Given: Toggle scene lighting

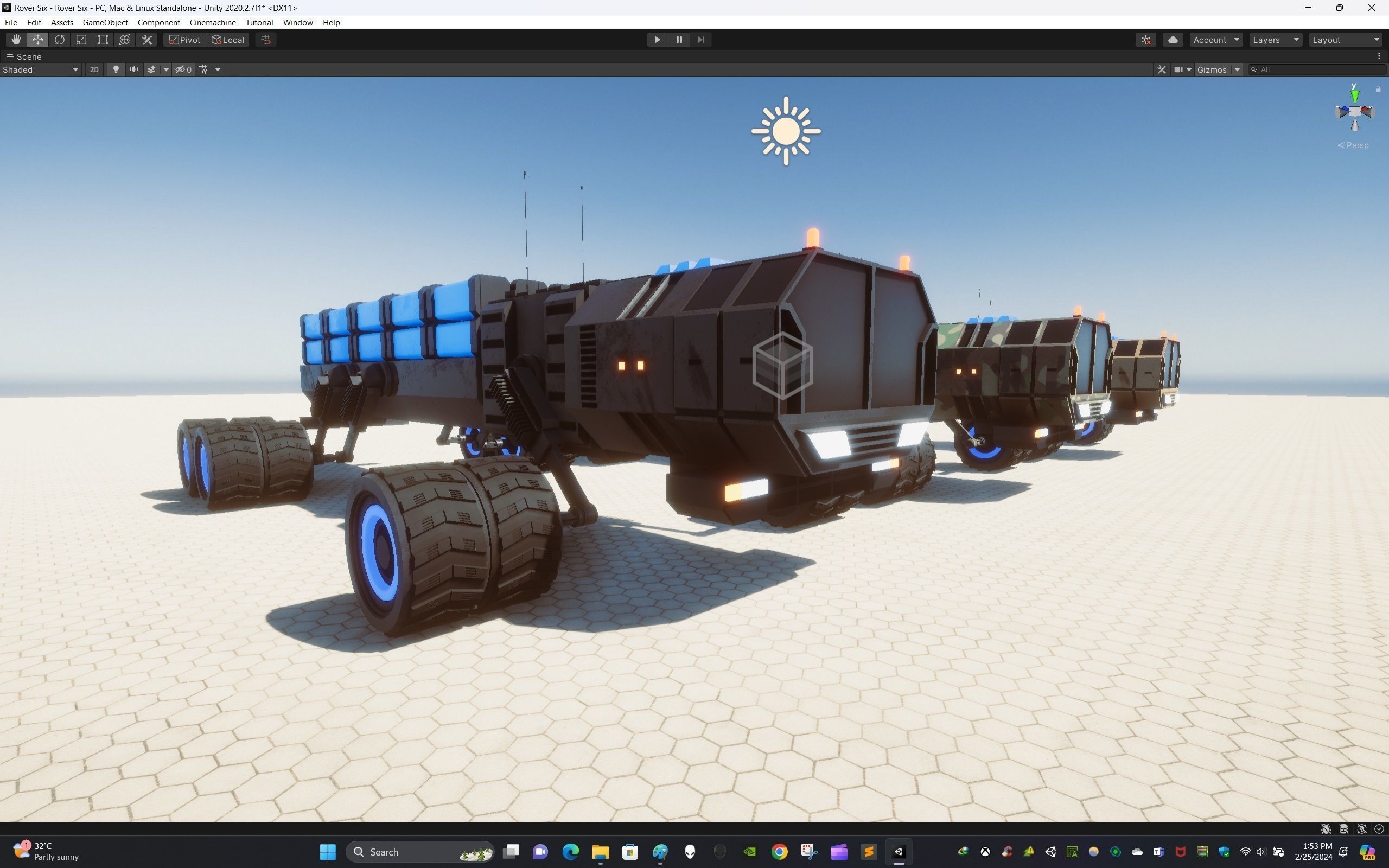Looking at the screenshot, I should click(116, 69).
